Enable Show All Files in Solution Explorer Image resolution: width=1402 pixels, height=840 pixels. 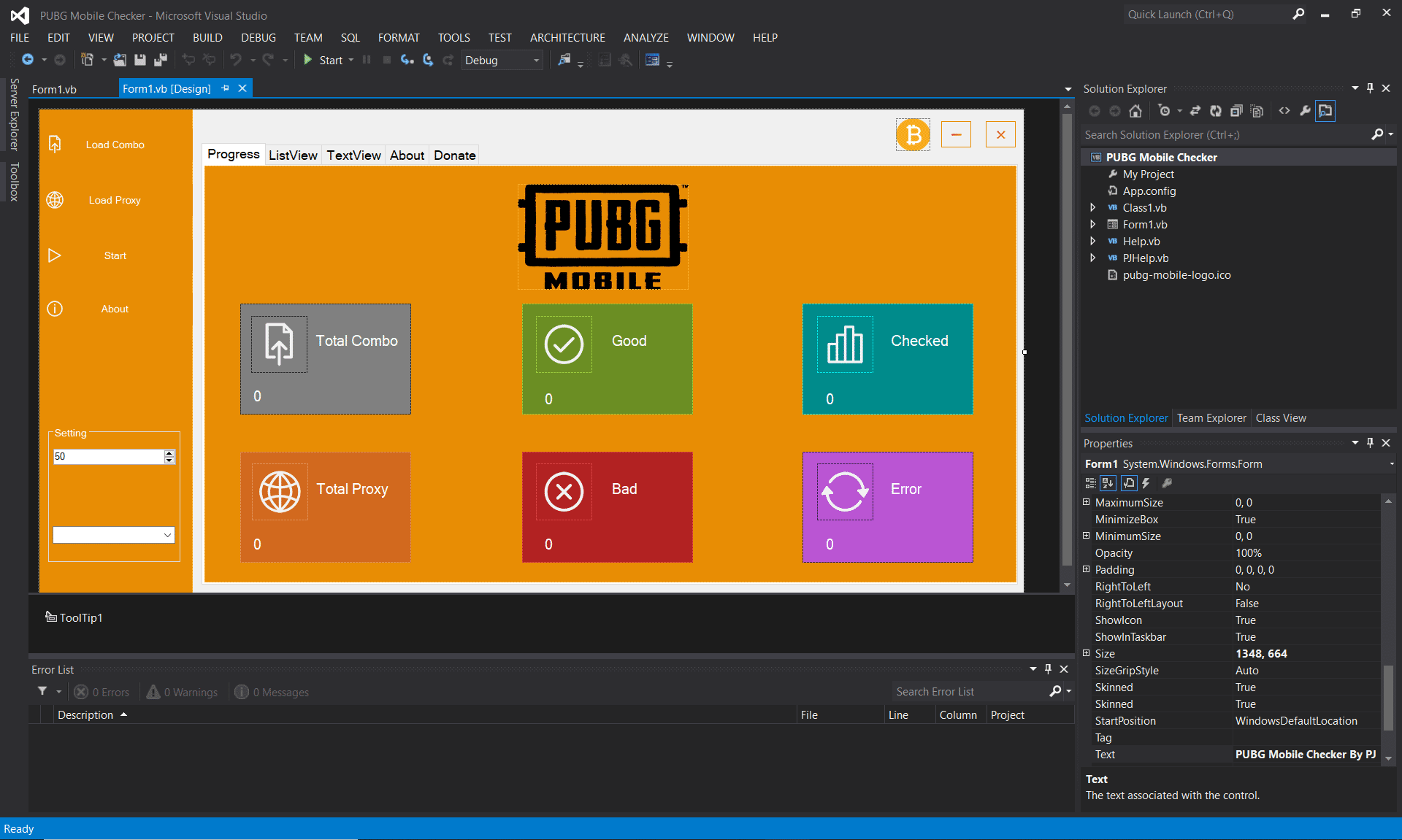pos(1257,111)
